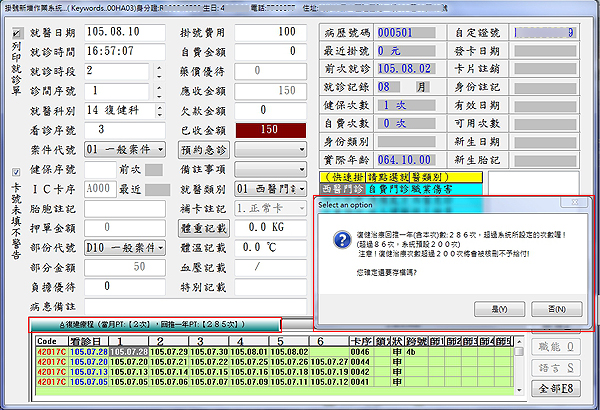
Task: Toggle the 卡號未填不警告 checkbox
Action: (x=16, y=171)
